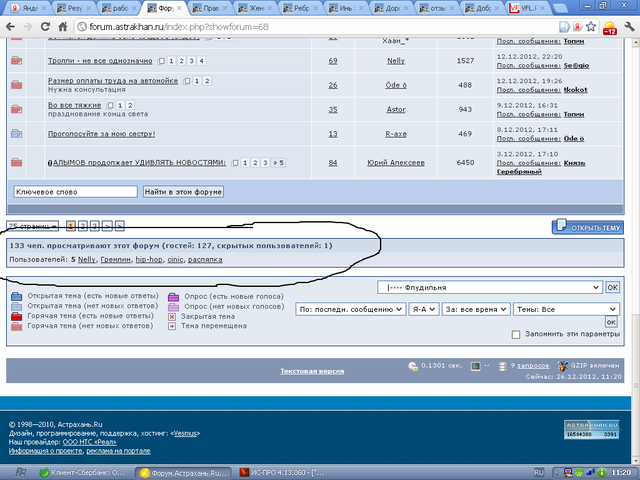Click the RU language indicator in the tray

tap(537, 471)
